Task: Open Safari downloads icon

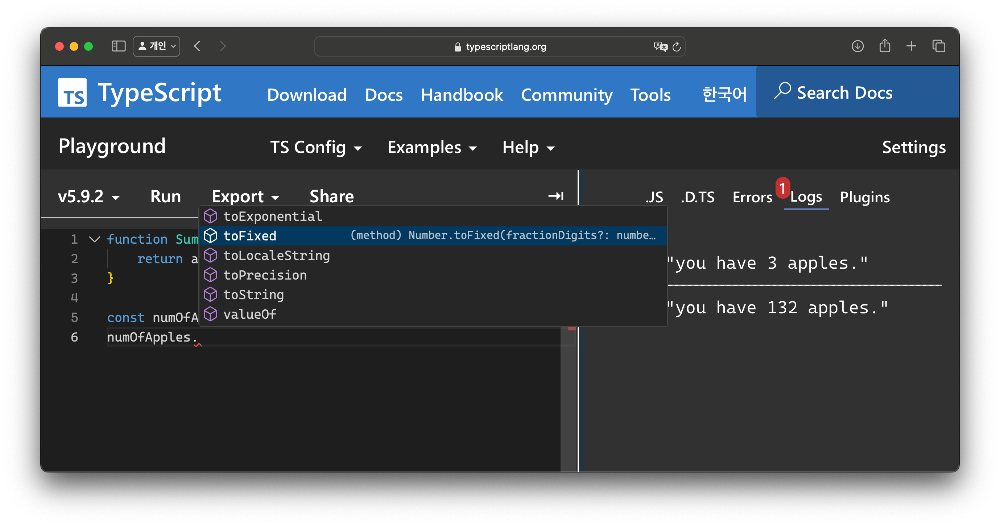Action: [858, 46]
